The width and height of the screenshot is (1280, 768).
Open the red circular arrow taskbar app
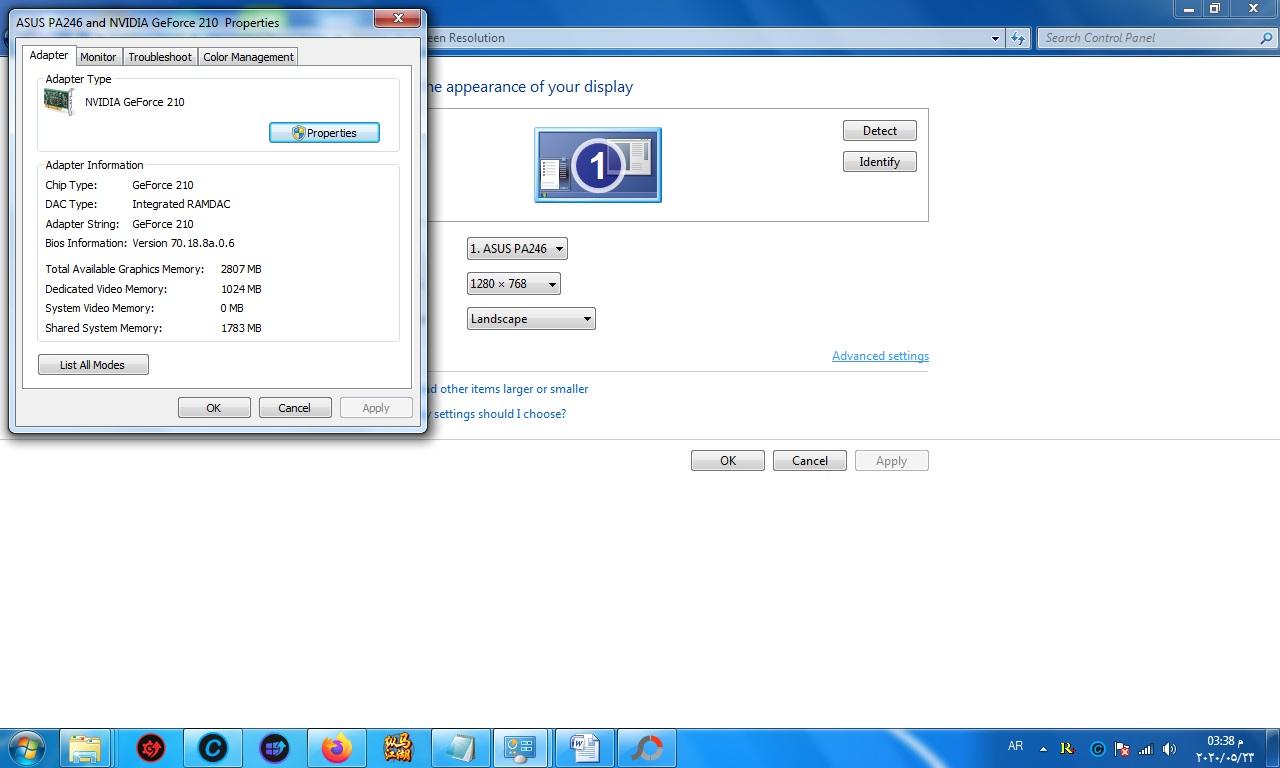point(646,748)
